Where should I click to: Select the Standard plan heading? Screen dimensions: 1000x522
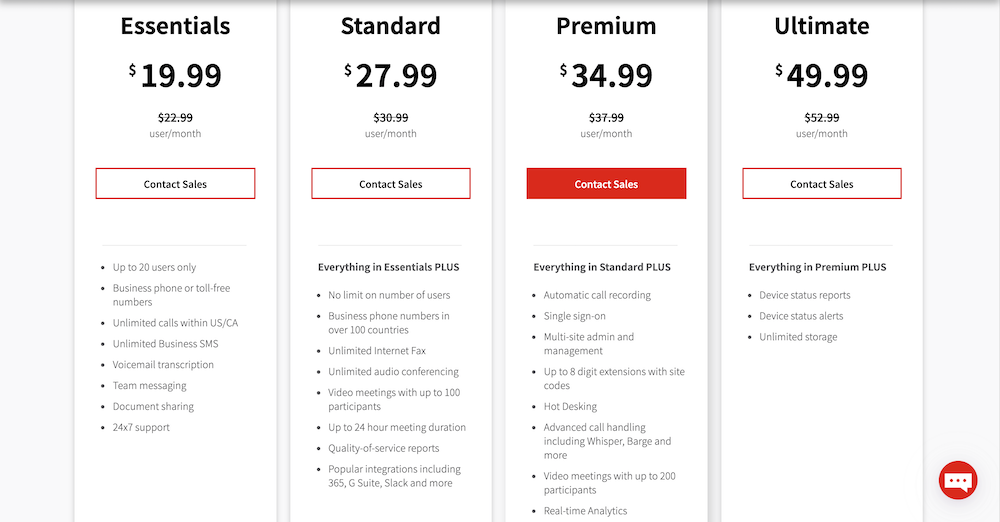[391, 26]
